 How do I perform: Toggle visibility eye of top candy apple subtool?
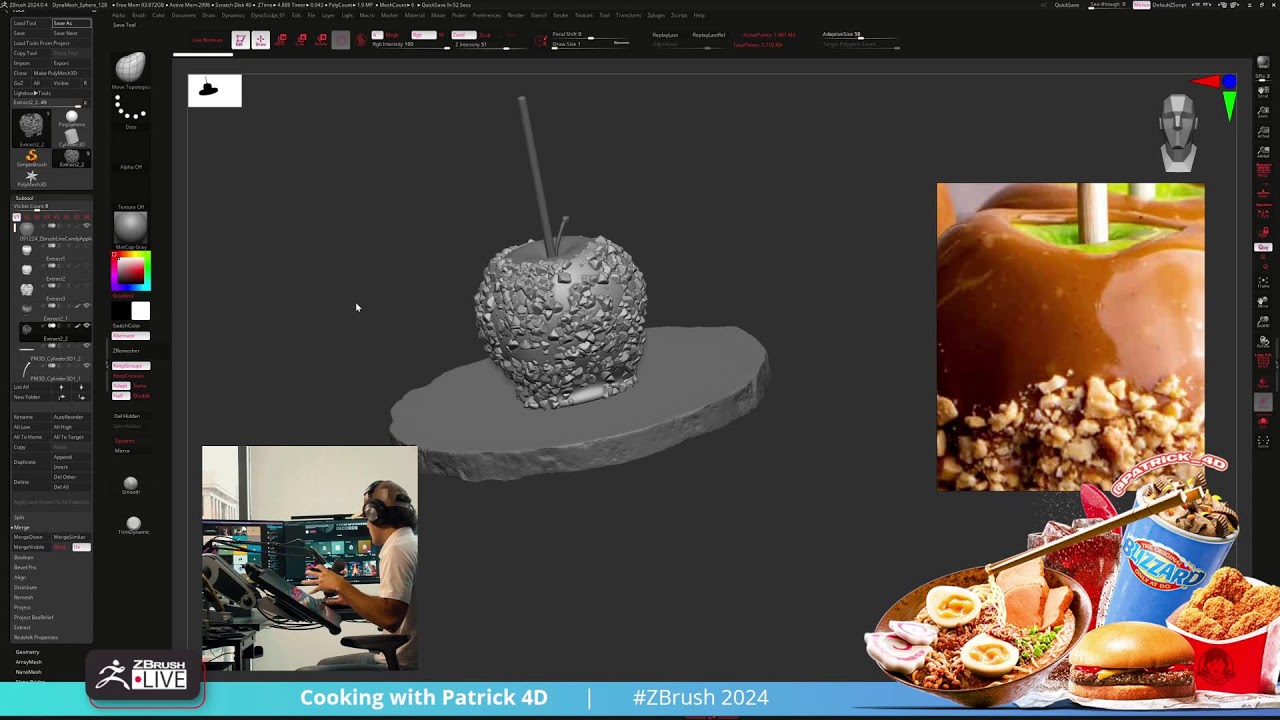86,226
